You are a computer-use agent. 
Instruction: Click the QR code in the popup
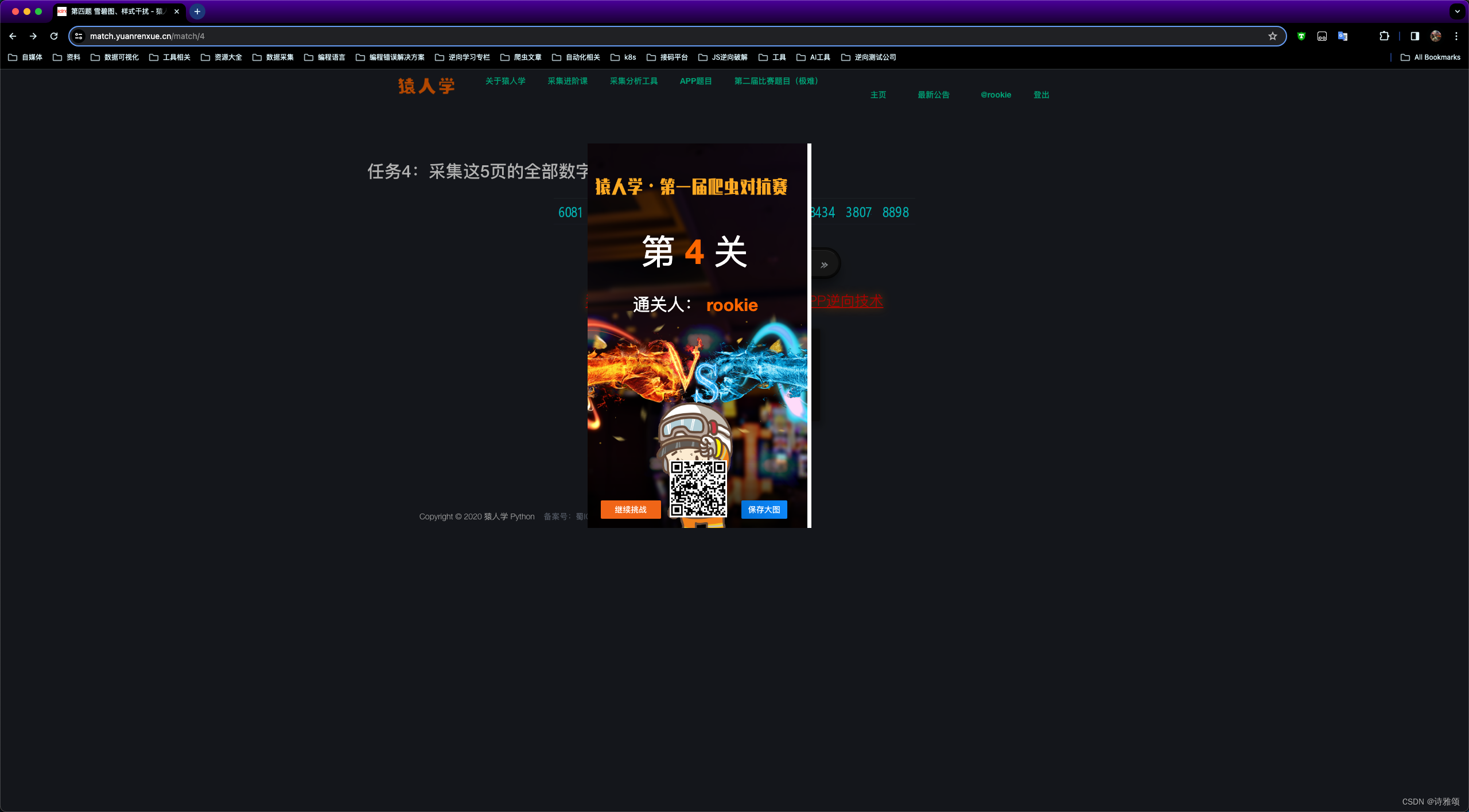click(x=699, y=489)
